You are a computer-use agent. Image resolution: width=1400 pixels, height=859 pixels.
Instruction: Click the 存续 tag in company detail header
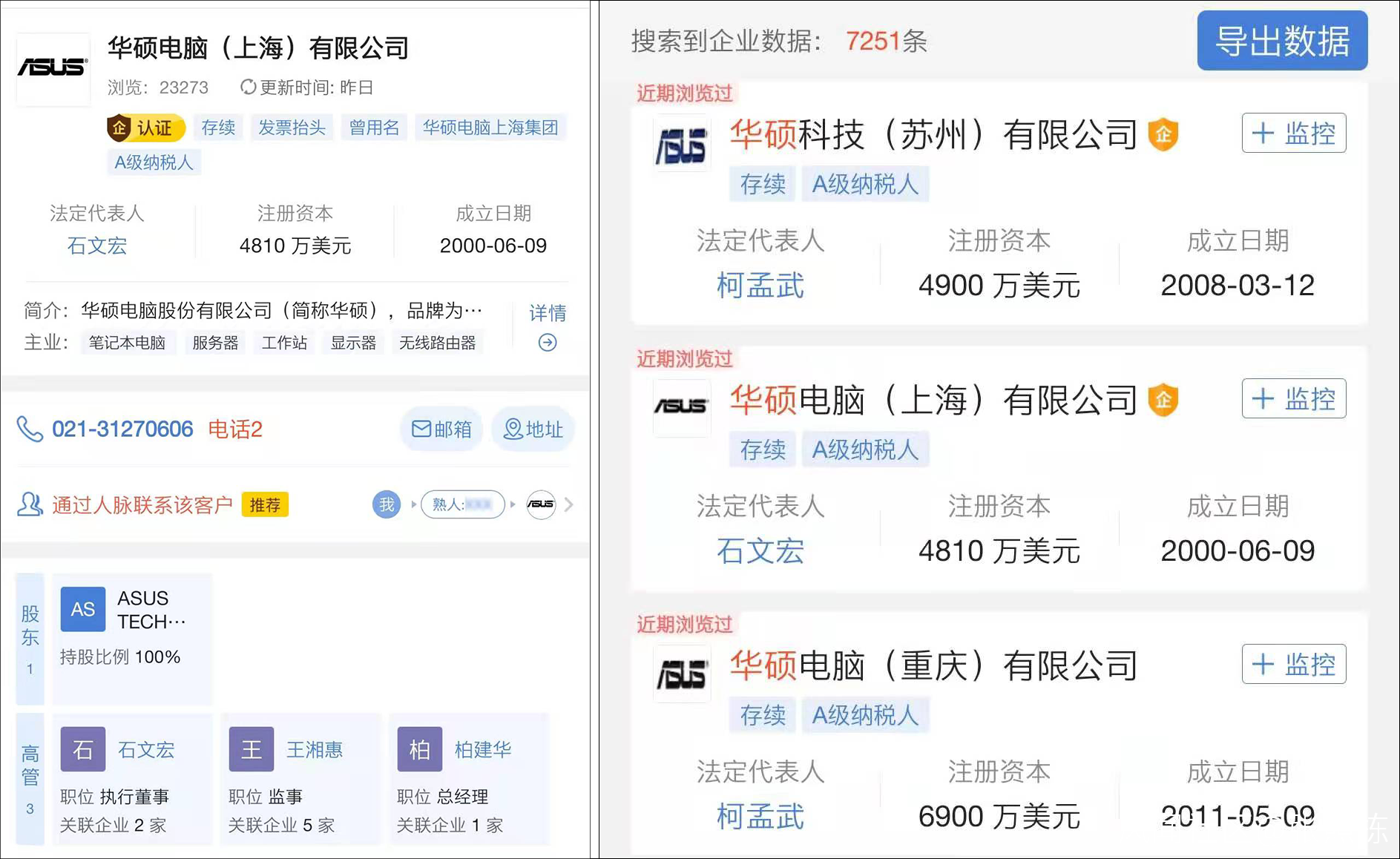[x=218, y=128]
